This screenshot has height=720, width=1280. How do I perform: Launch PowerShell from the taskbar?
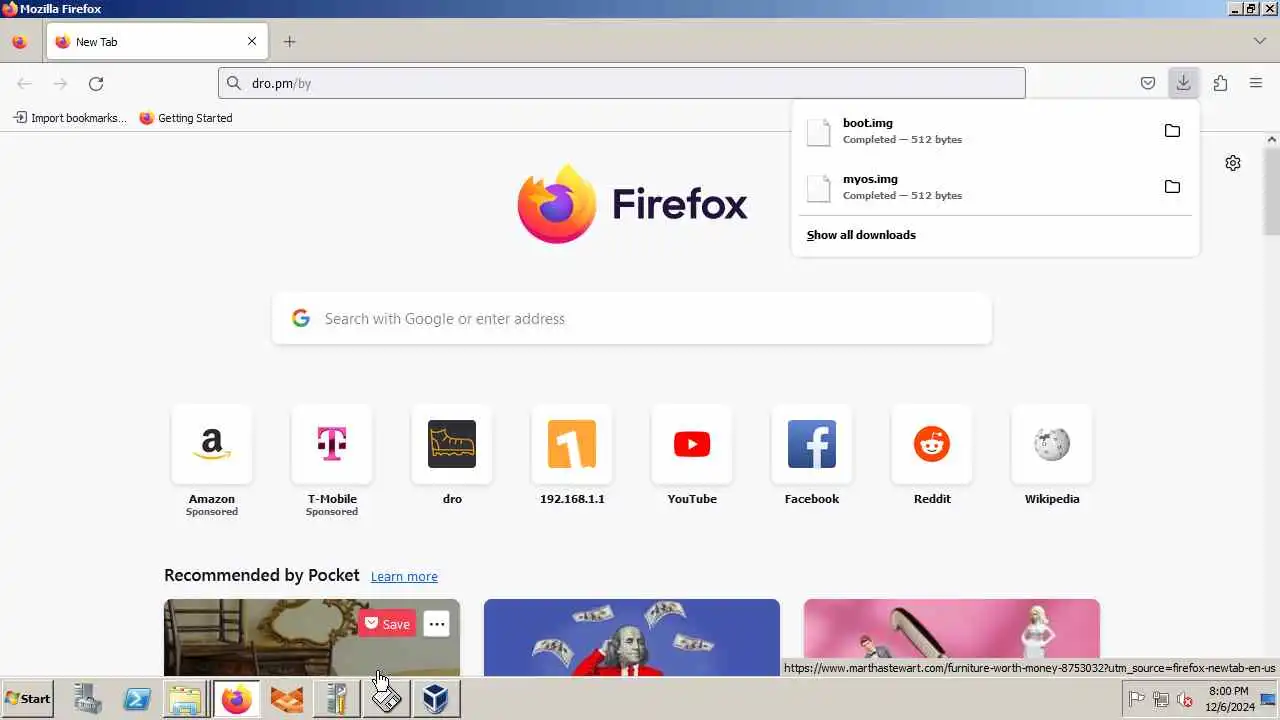tap(137, 699)
